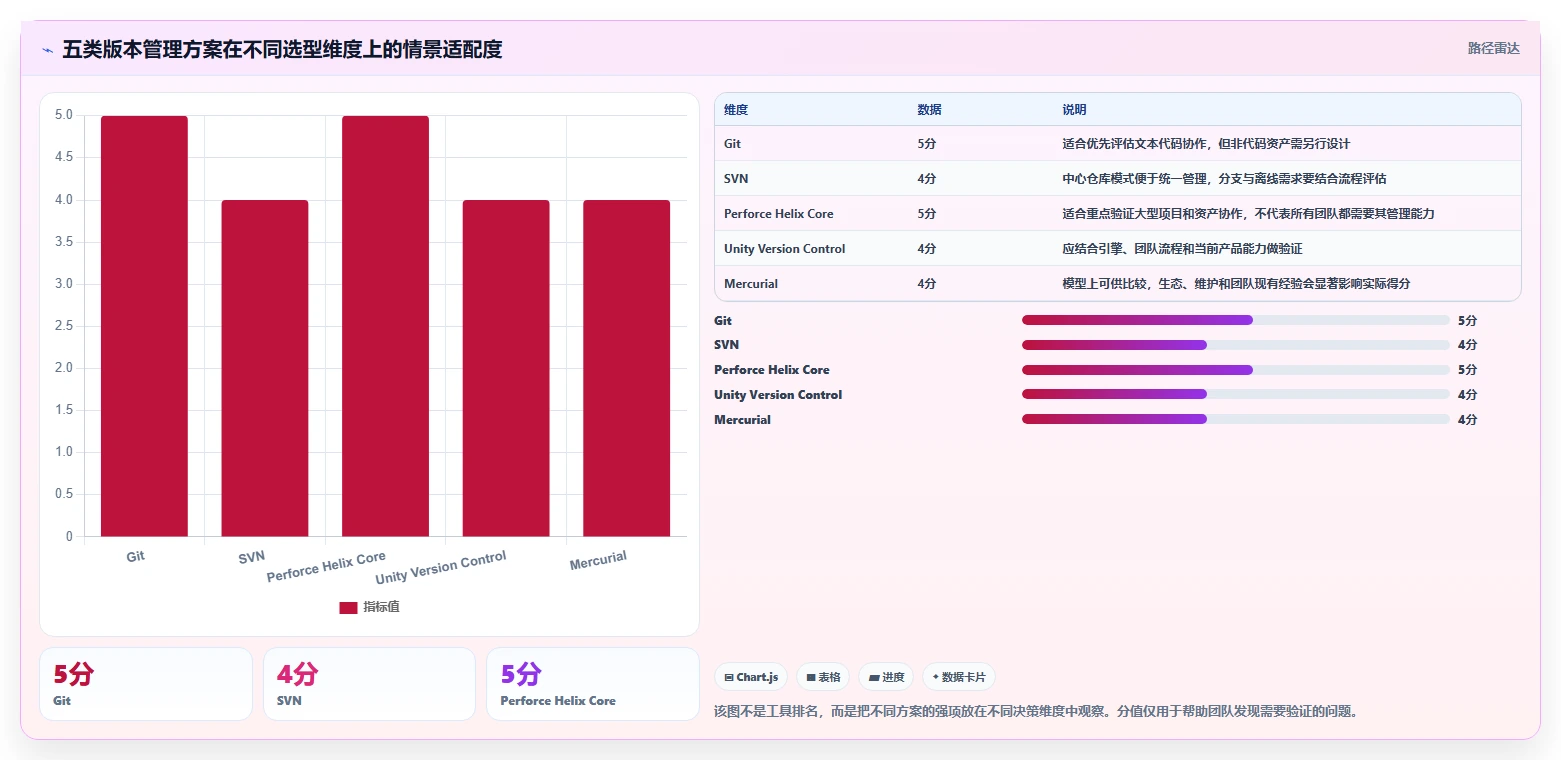
Task: Click the SVN data card showing 4分
Action: click(x=369, y=684)
